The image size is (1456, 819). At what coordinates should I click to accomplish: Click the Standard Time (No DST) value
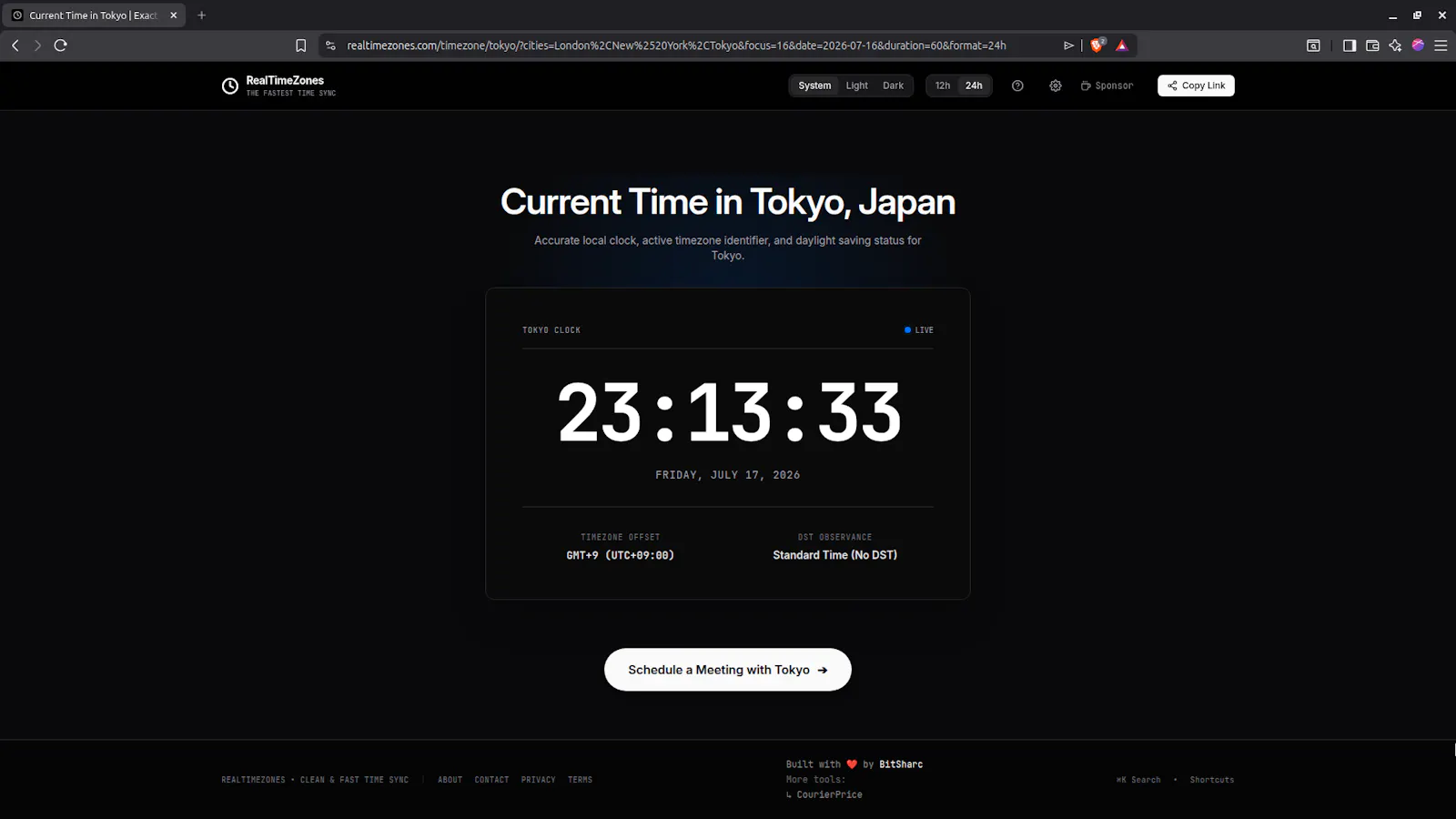point(835,555)
